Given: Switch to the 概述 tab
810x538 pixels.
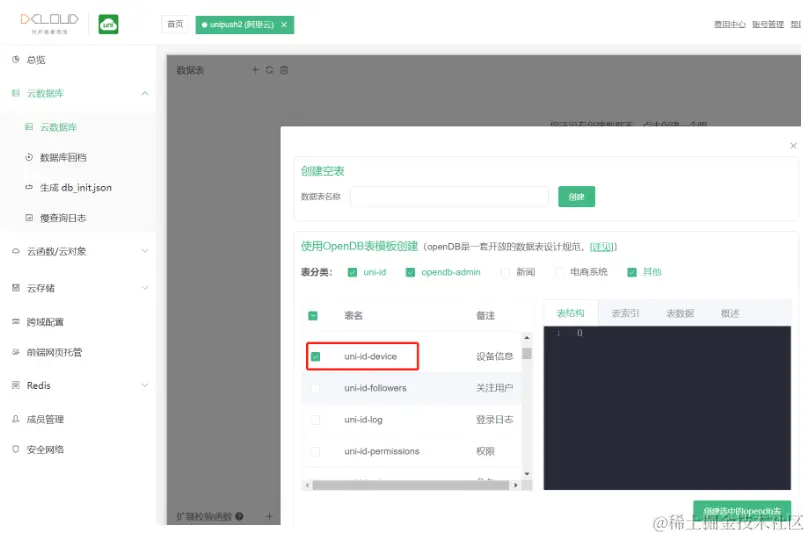Looking at the screenshot, I should 730,313.
